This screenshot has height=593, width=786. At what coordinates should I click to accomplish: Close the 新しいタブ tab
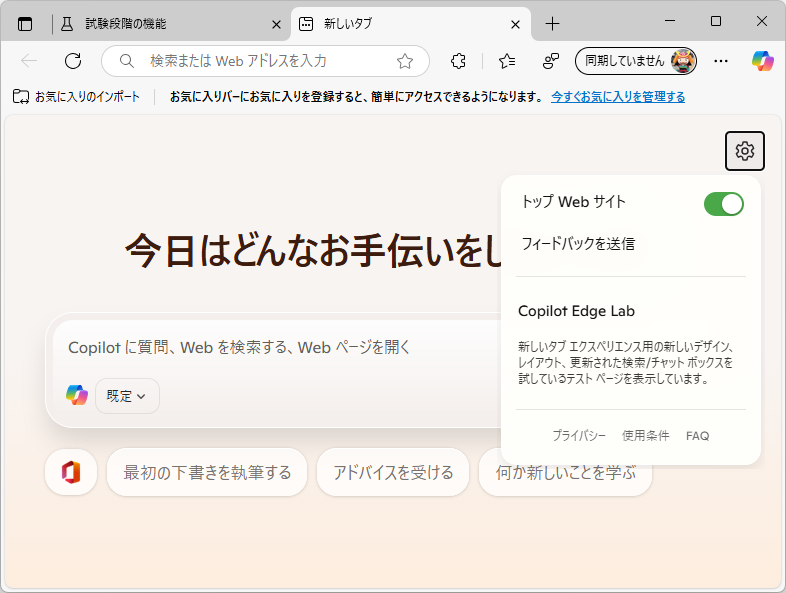515,24
